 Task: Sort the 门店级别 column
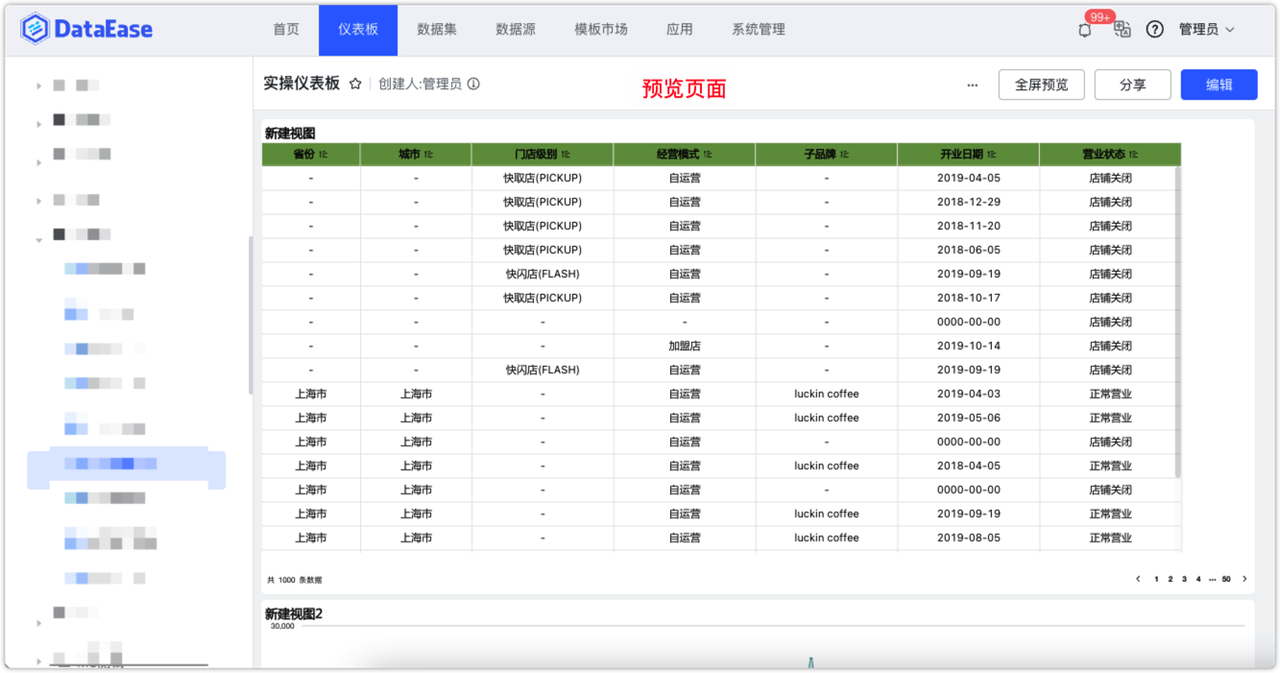(x=566, y=155)
